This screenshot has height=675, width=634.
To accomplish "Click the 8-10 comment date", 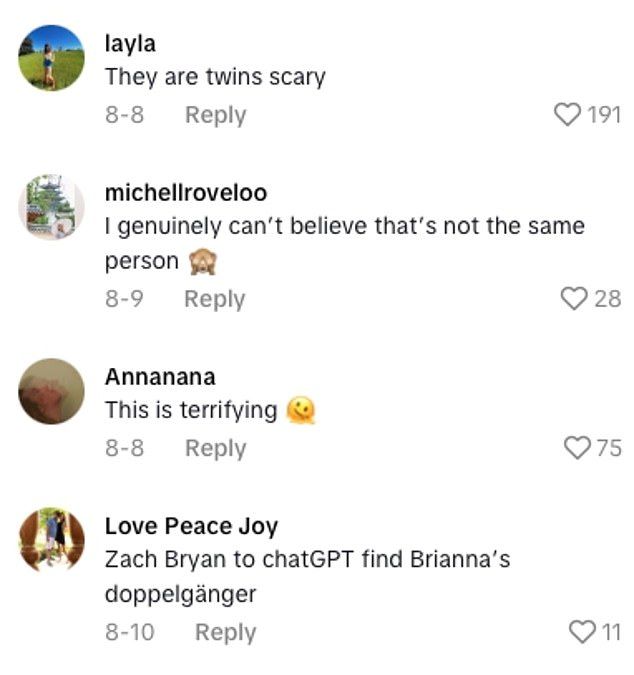I will (x=129, y=632).
